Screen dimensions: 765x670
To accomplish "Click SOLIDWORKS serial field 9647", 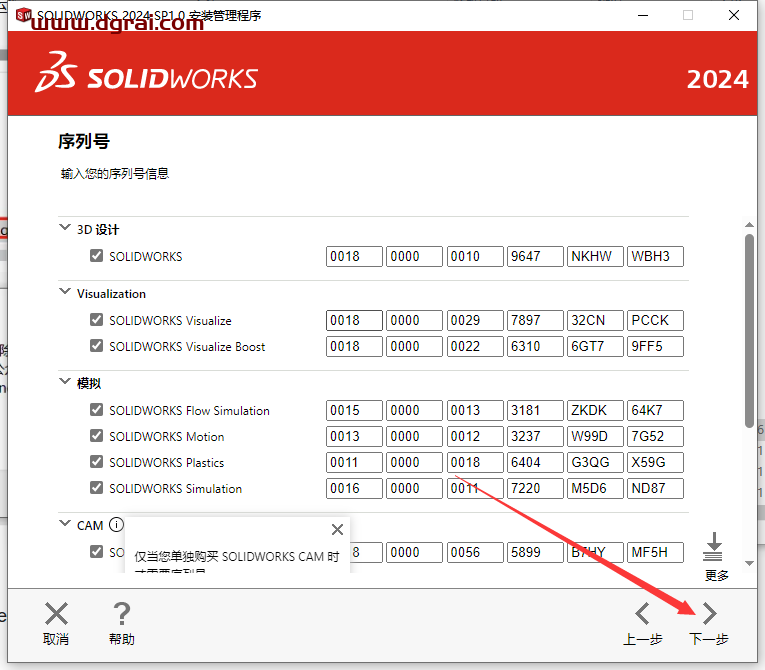I will click(x=535, y=256).
